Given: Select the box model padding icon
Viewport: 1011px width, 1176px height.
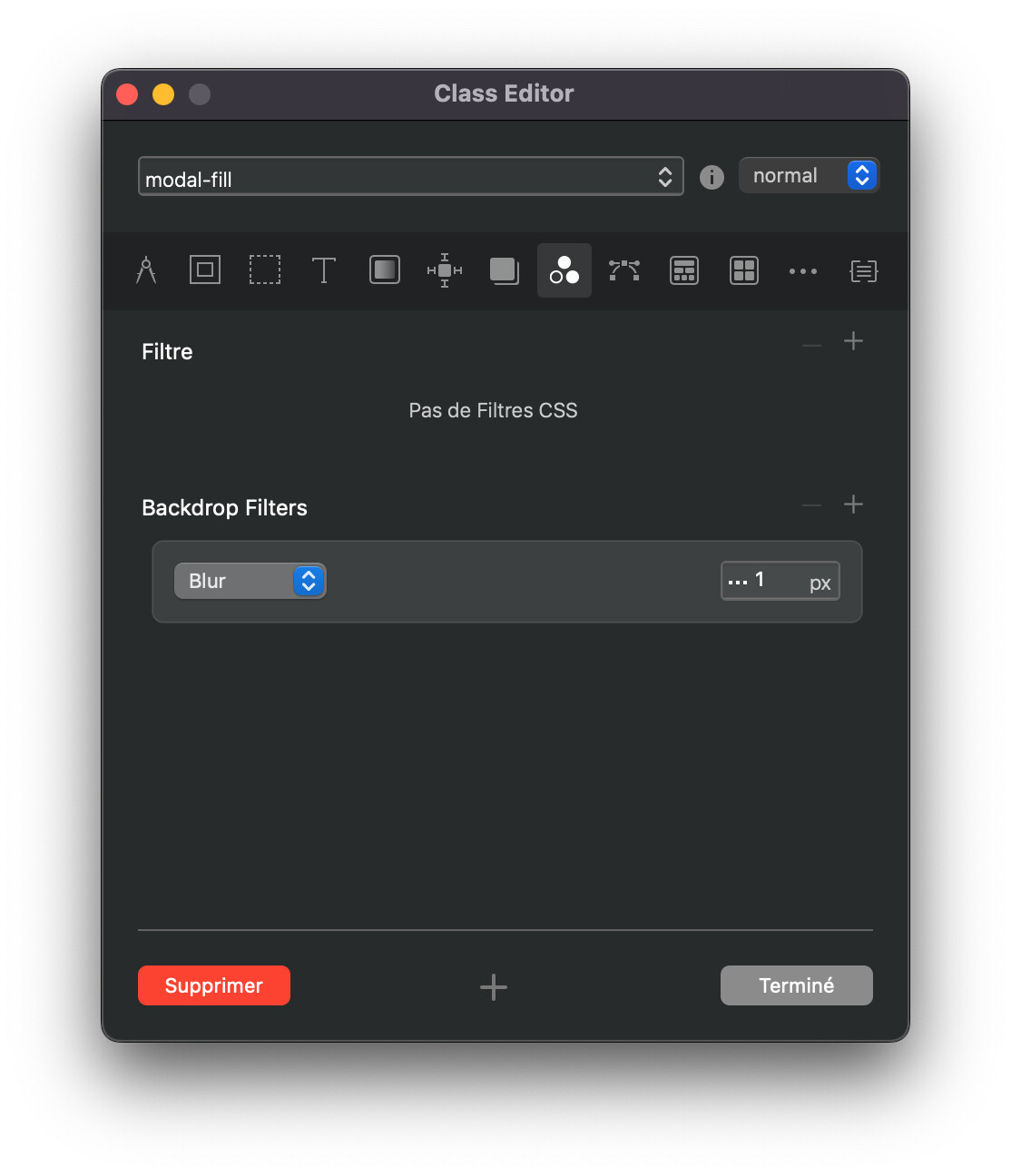Looking at the screenshot, I should [205, 270].
